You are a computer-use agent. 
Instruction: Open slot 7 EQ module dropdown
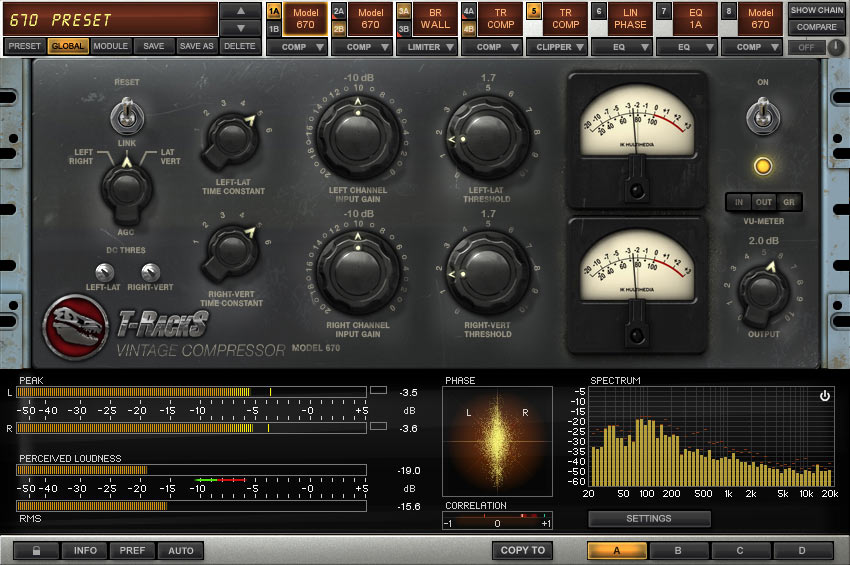click(687, 47)
